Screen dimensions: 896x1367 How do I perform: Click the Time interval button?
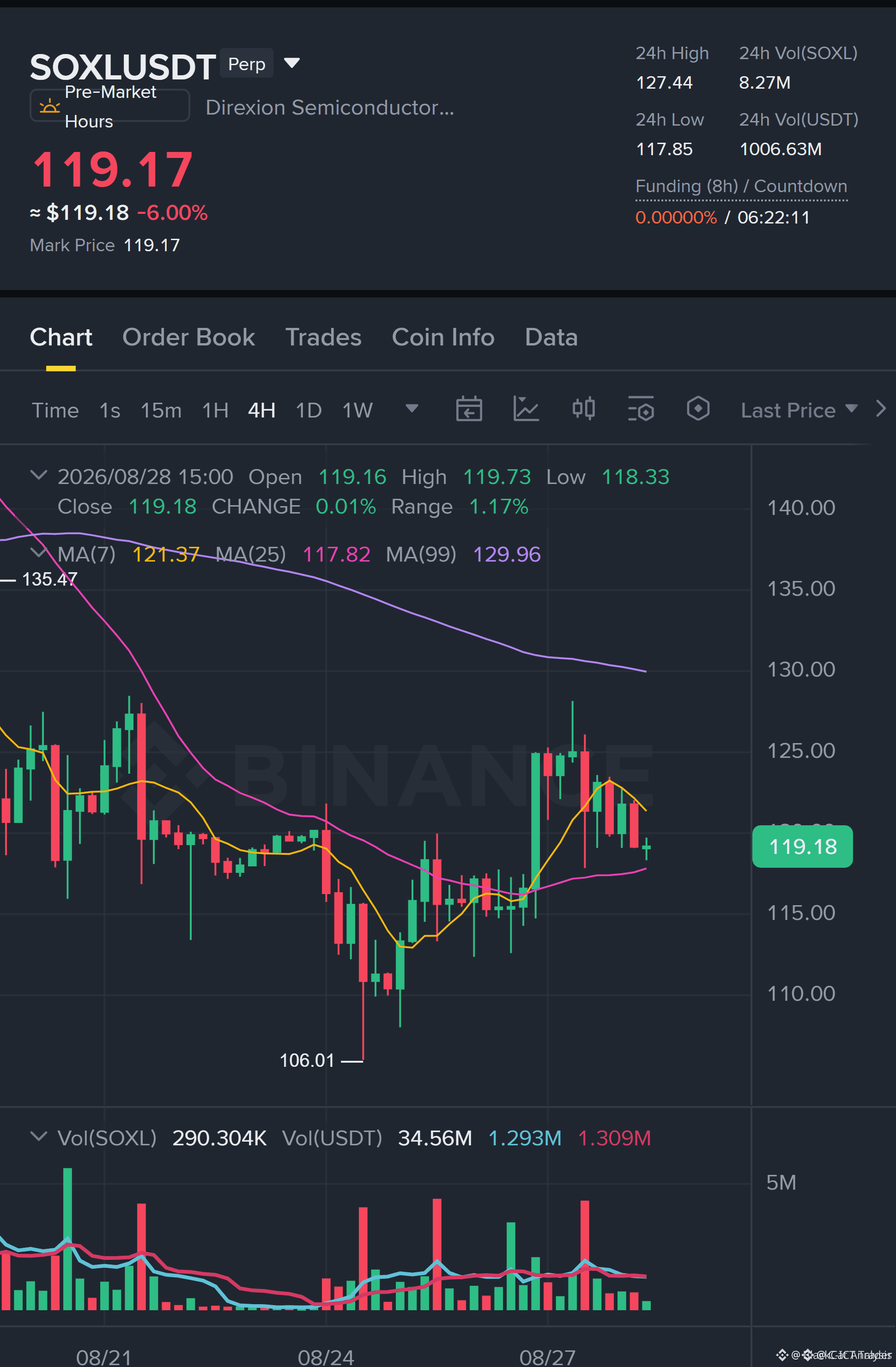(55, 411)
